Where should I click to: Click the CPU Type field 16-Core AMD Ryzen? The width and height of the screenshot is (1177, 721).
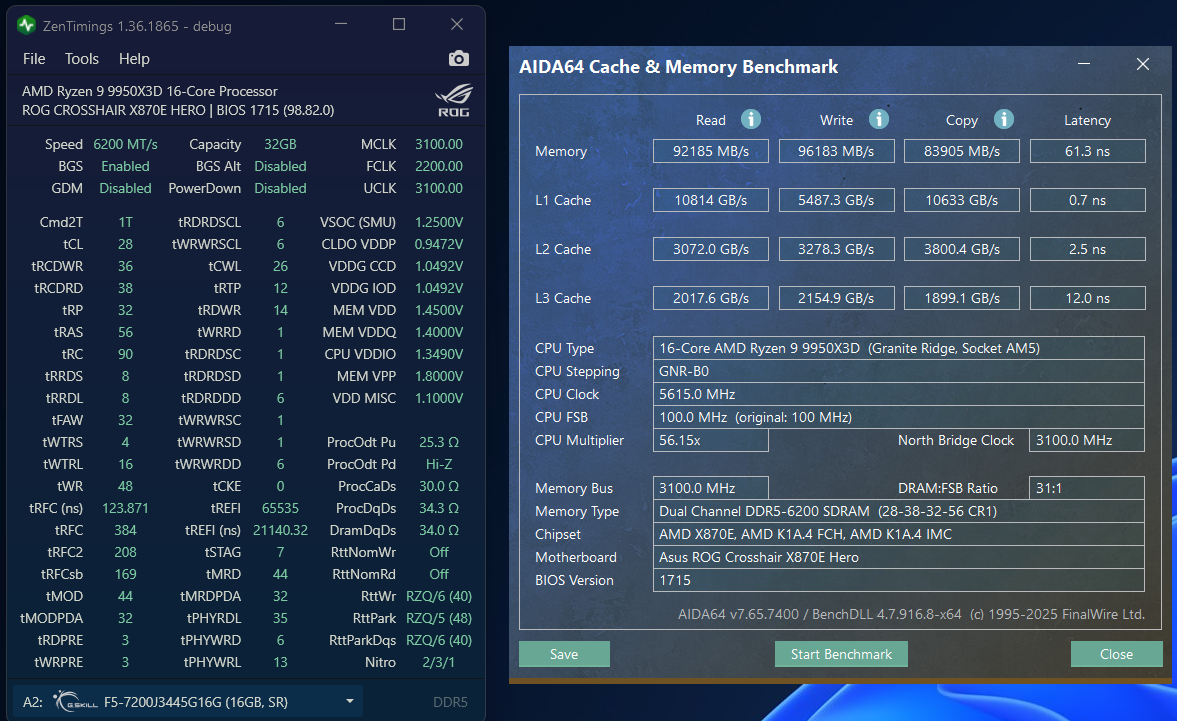point(899,348)
